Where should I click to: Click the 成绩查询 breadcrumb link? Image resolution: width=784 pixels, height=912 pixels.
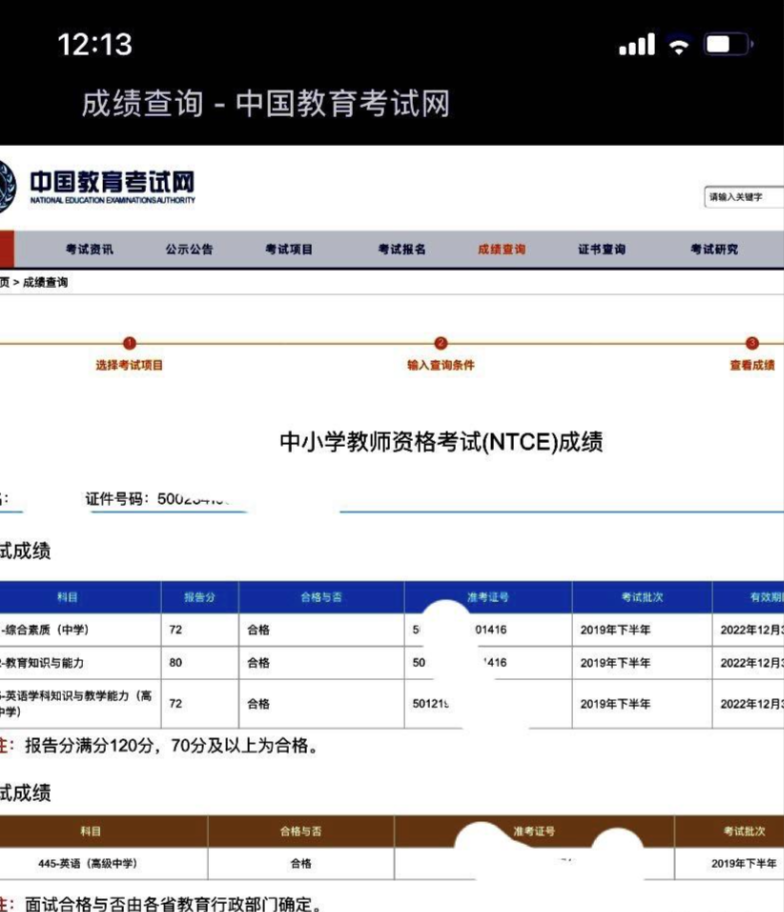45,283
